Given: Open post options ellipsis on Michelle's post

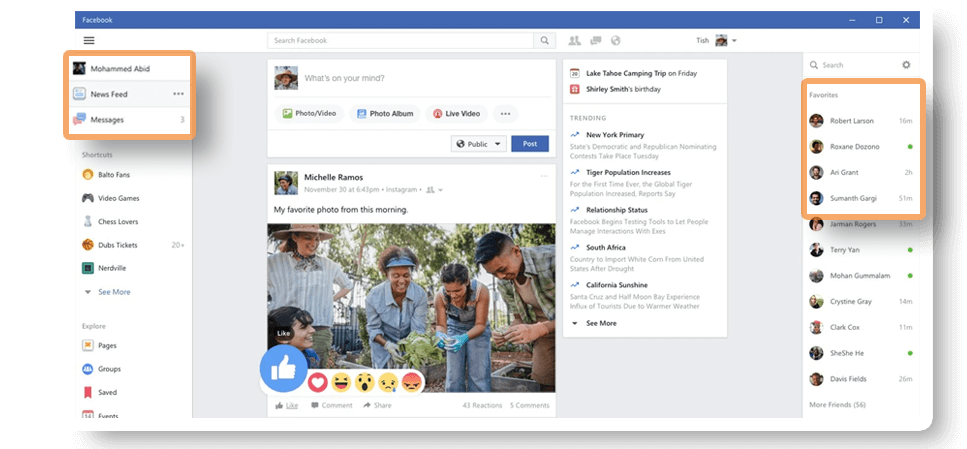Looking at the screenshot, I should 544,176.
